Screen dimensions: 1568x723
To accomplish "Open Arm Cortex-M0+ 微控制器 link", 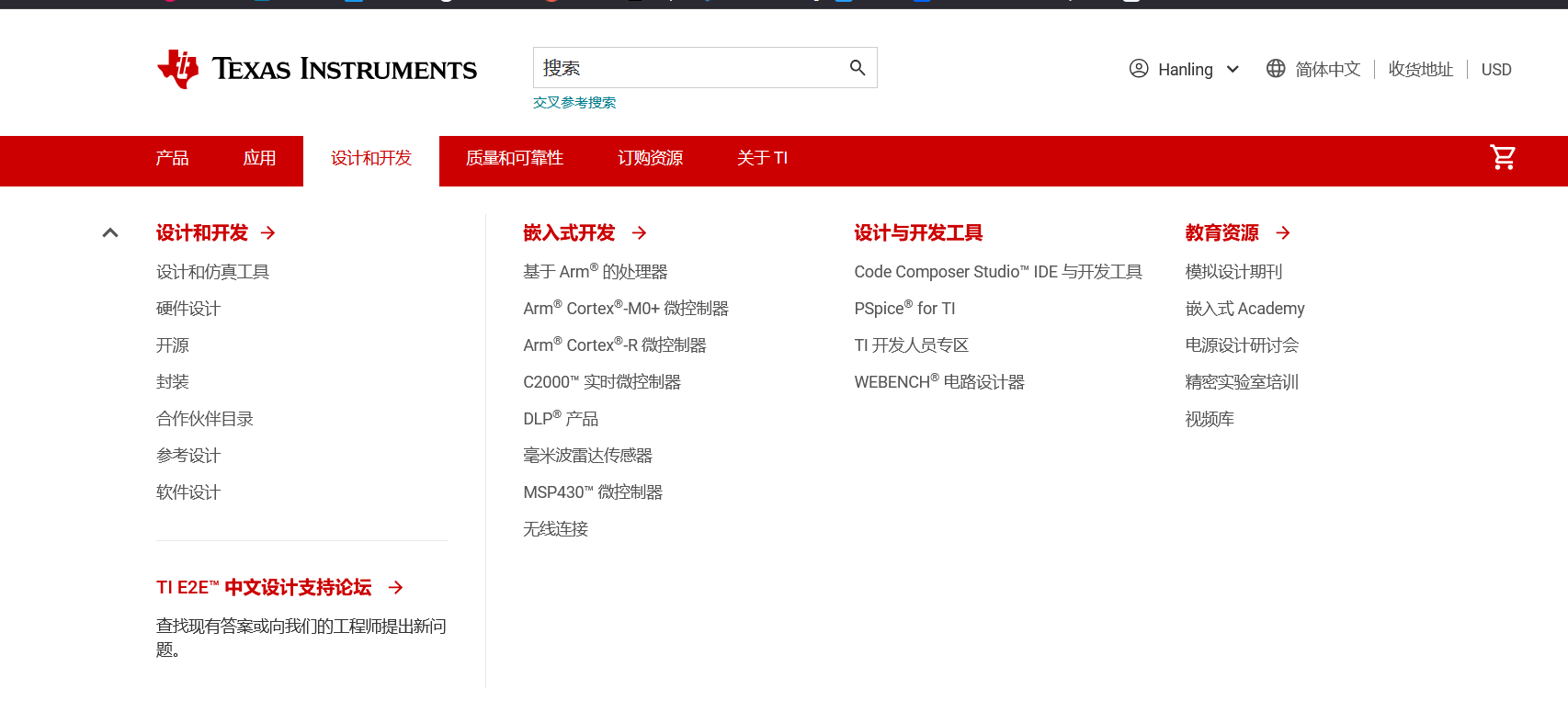I will click(626, 309).
